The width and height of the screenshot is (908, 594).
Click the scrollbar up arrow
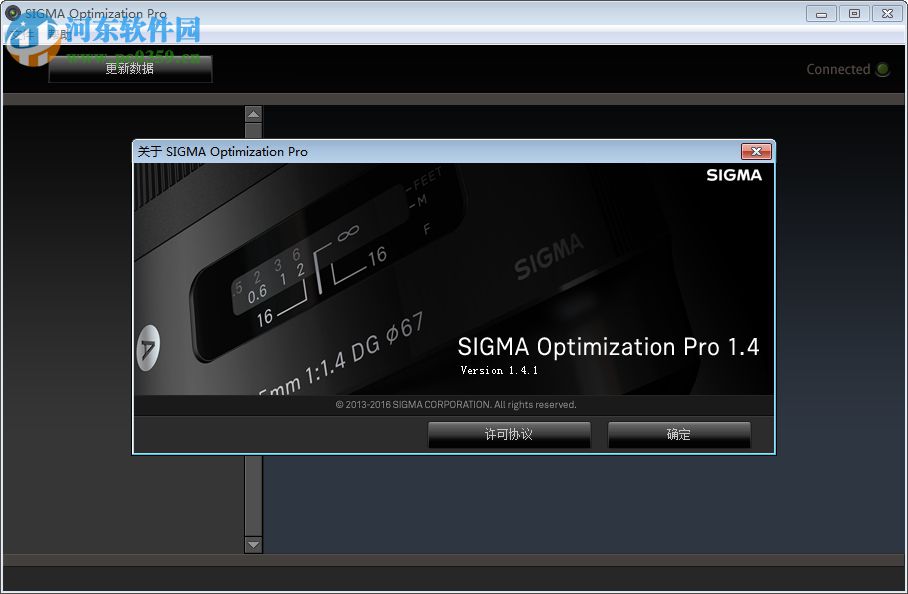pyautogui.click(x=253, y=113)
